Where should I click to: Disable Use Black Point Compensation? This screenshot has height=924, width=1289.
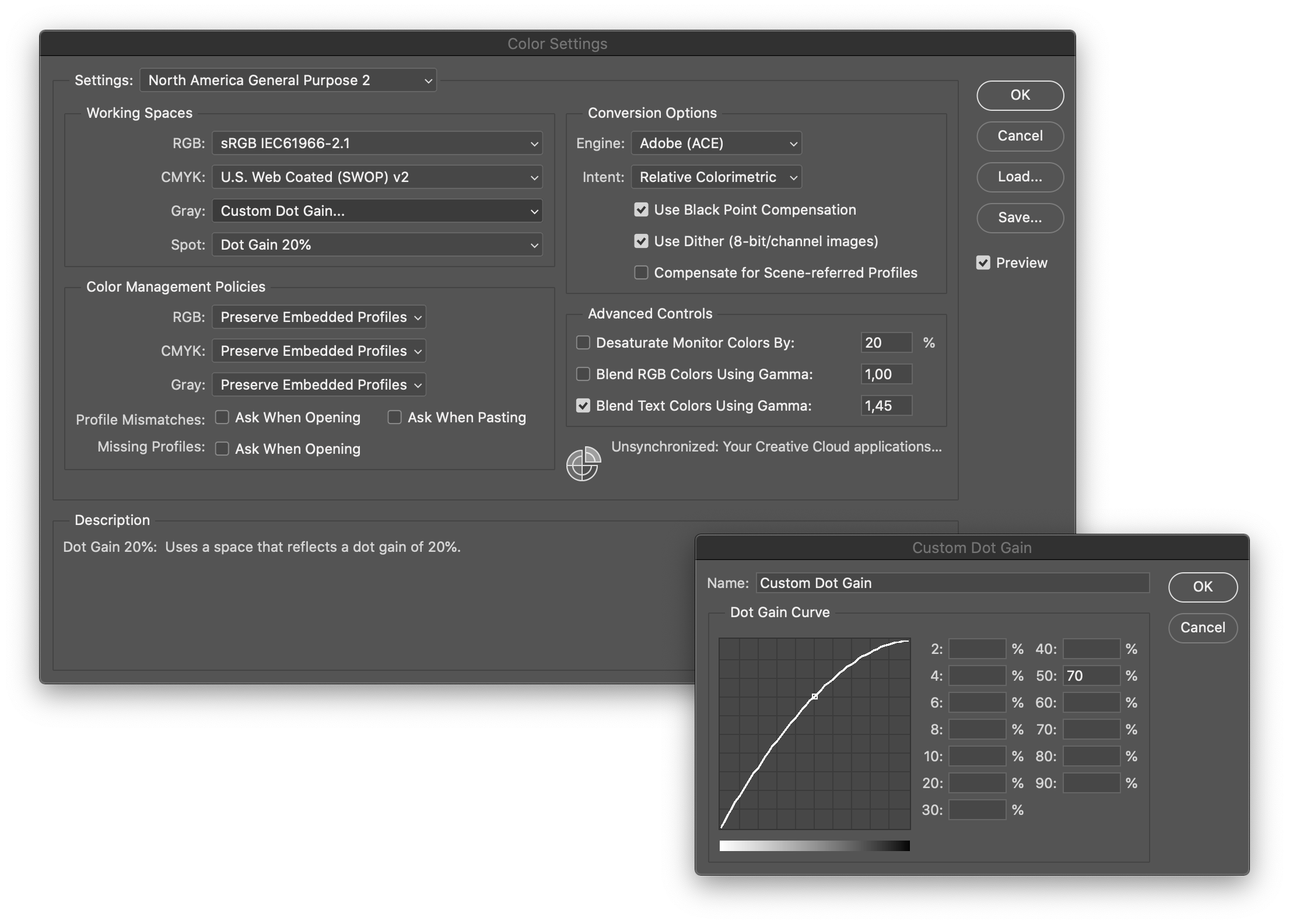642,209
